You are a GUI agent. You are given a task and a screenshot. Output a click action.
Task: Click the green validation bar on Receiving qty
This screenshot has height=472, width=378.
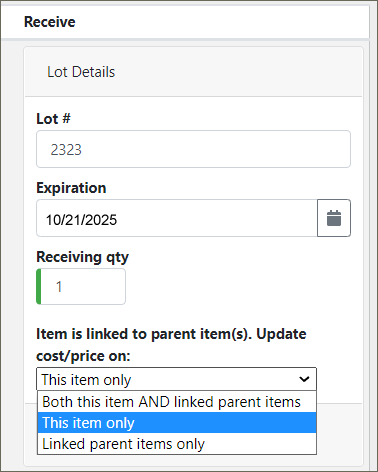(39, 286)
